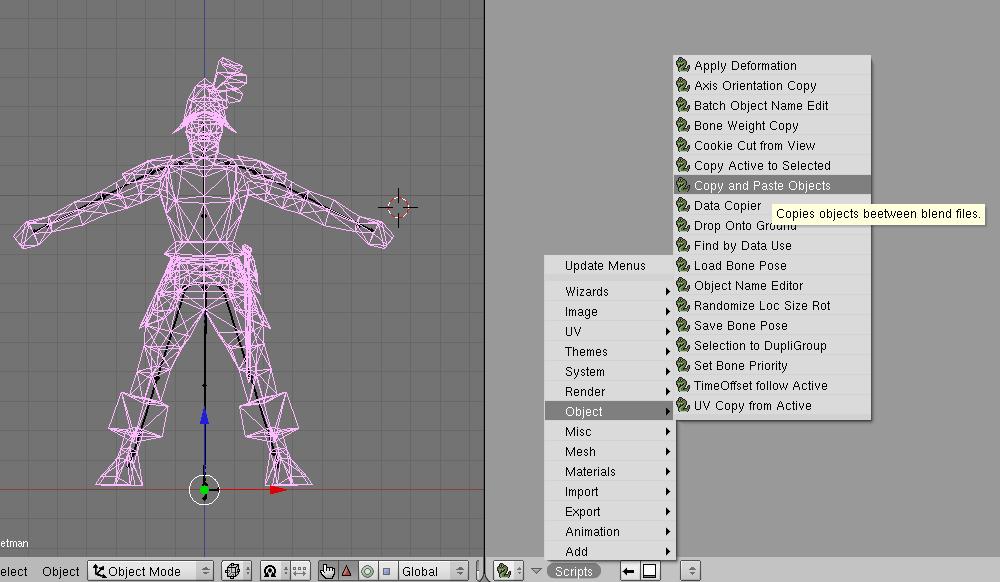Enable the scale manipulator square

point(386,571)
